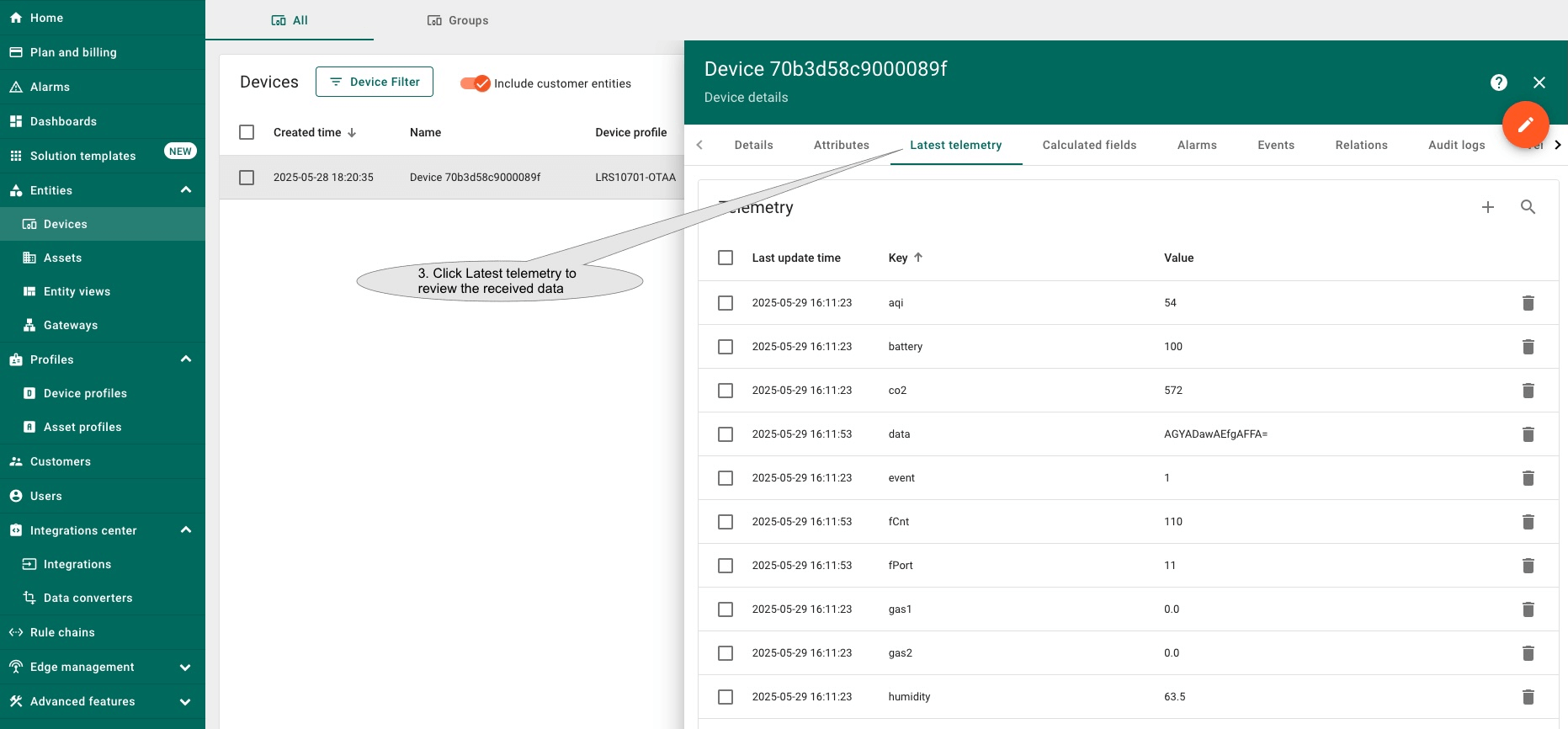Check the battery telemetry checkbox
Image resolution: width=1568 pixels, height=729 pixels.
click(726, 347)
